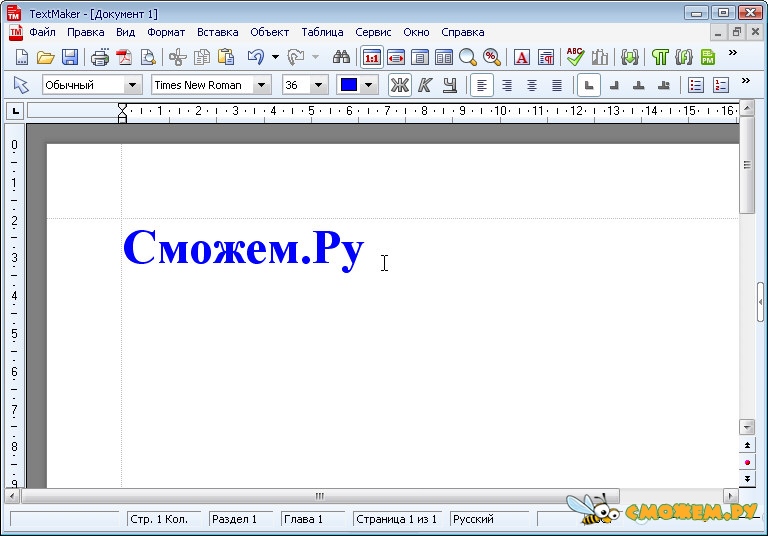Viewport: 768px width, 536px height.
Task: Cut selection with the scissors icon
Action: pos(178,57)
